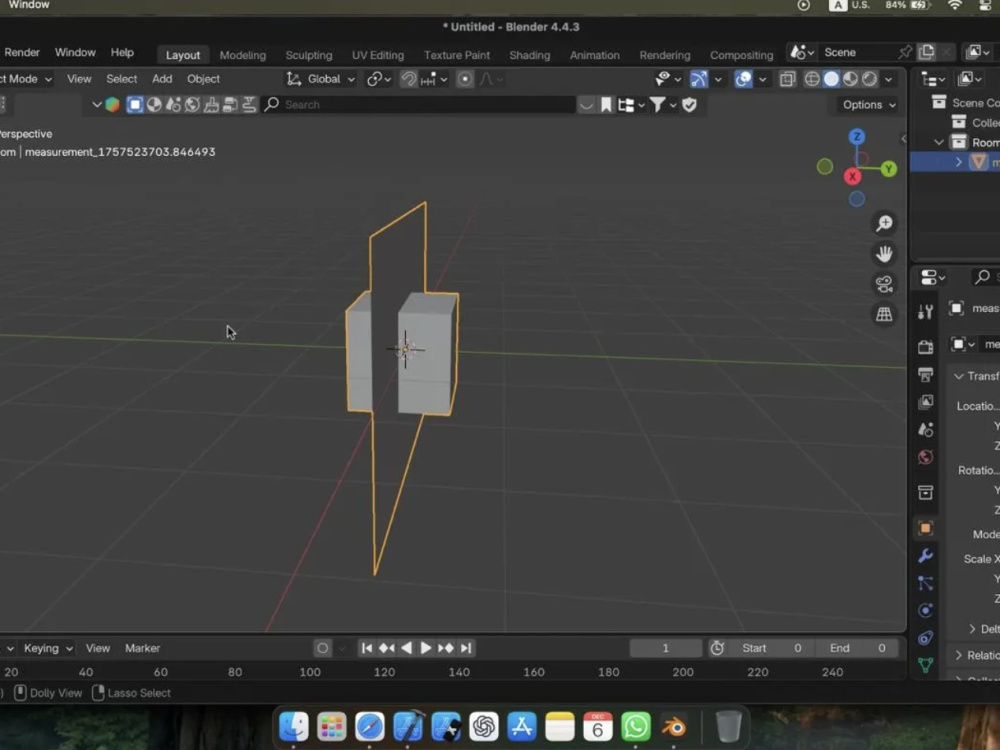Open the Object Mode dropdown
The height and width of the screenshot is (750, 1000).
coord(26,79)
